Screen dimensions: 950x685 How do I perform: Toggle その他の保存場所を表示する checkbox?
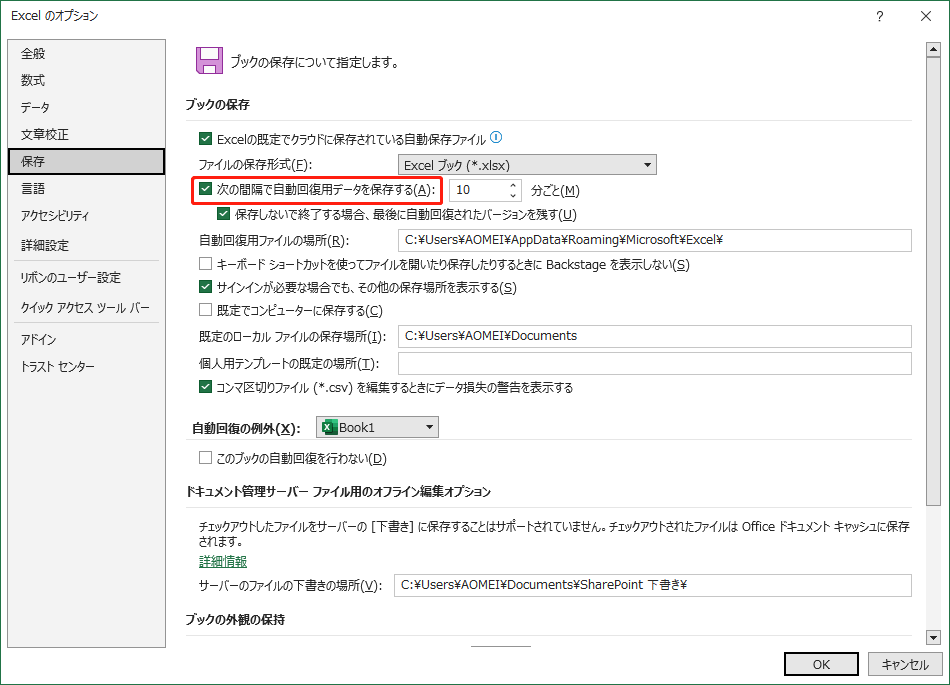pyautogui.click(x=205, y=287)
